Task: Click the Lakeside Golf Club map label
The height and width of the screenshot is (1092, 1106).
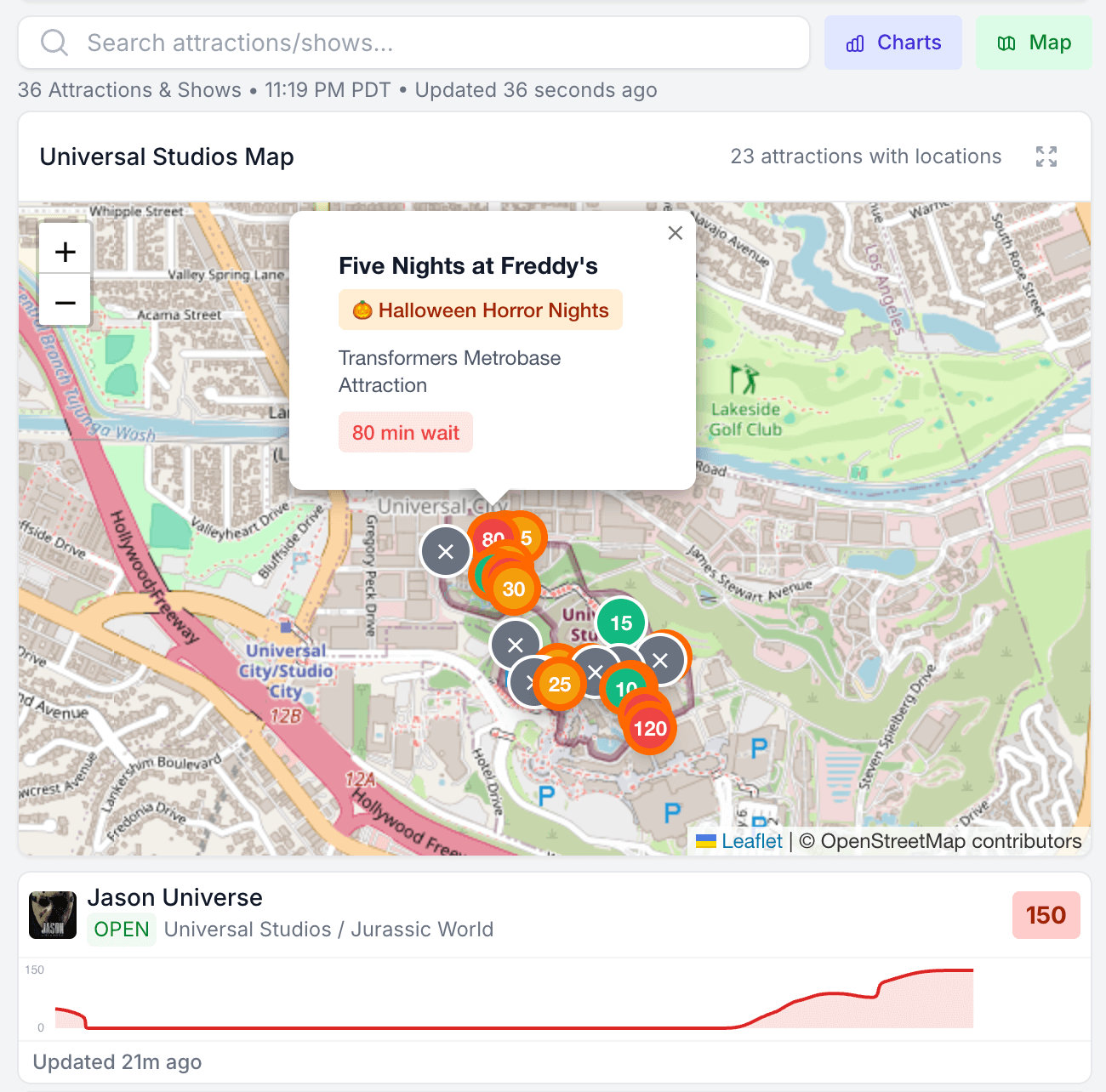Action: click(746, 419)
